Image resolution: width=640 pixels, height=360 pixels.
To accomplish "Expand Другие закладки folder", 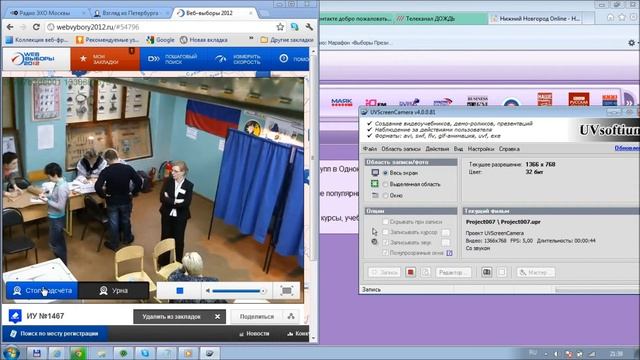I will pyautogui.click(x=287, y=40).
